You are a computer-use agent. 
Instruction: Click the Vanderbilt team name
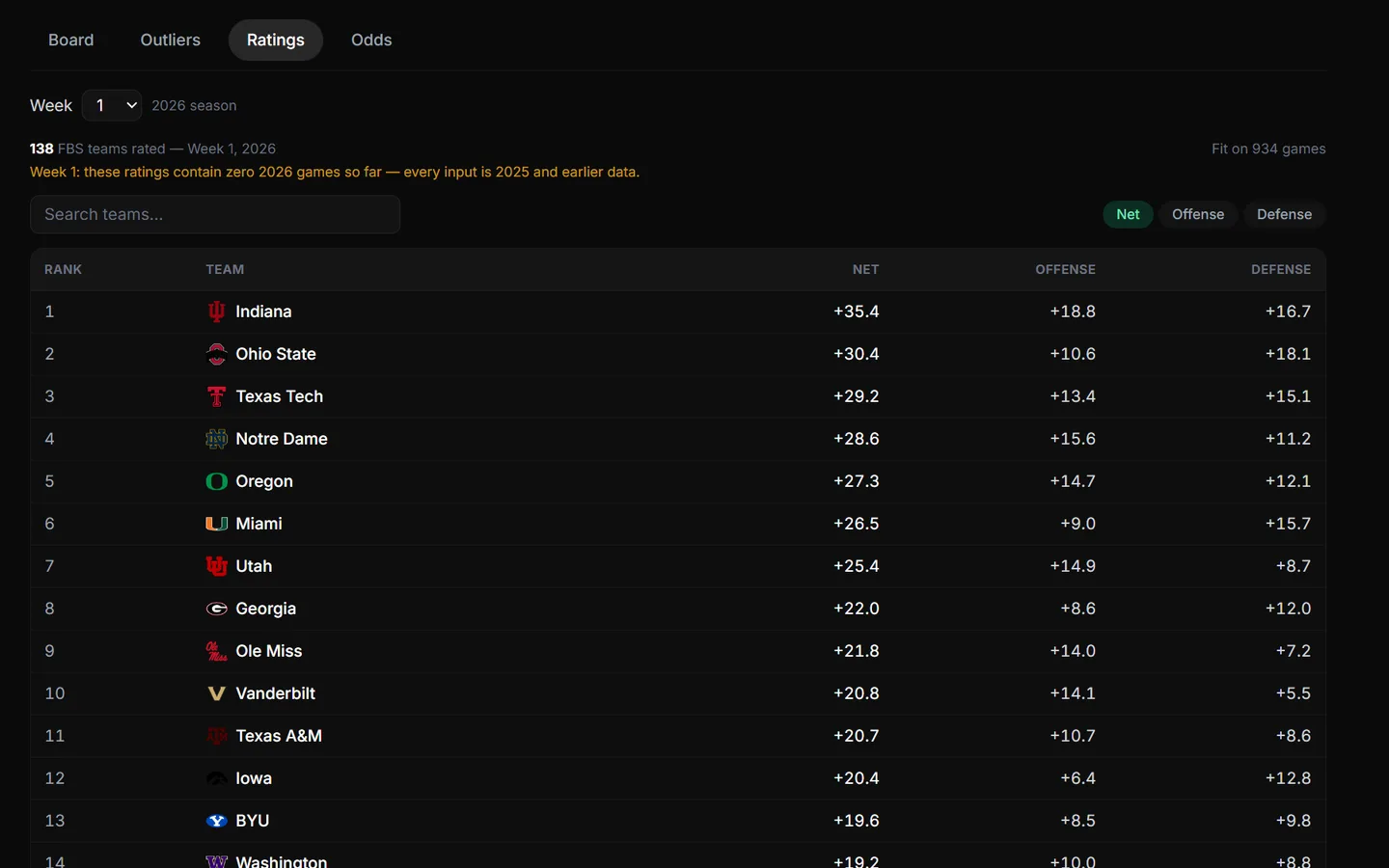[276, 693]
